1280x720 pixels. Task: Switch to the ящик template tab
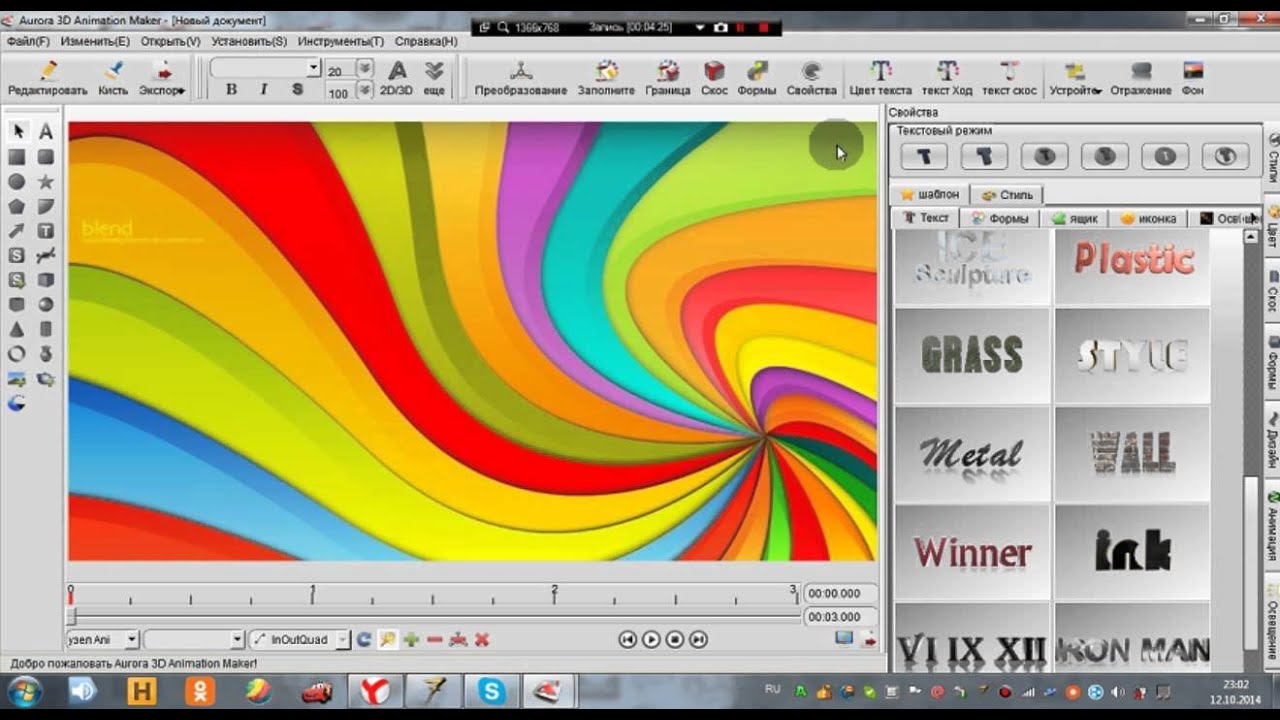1076,218
